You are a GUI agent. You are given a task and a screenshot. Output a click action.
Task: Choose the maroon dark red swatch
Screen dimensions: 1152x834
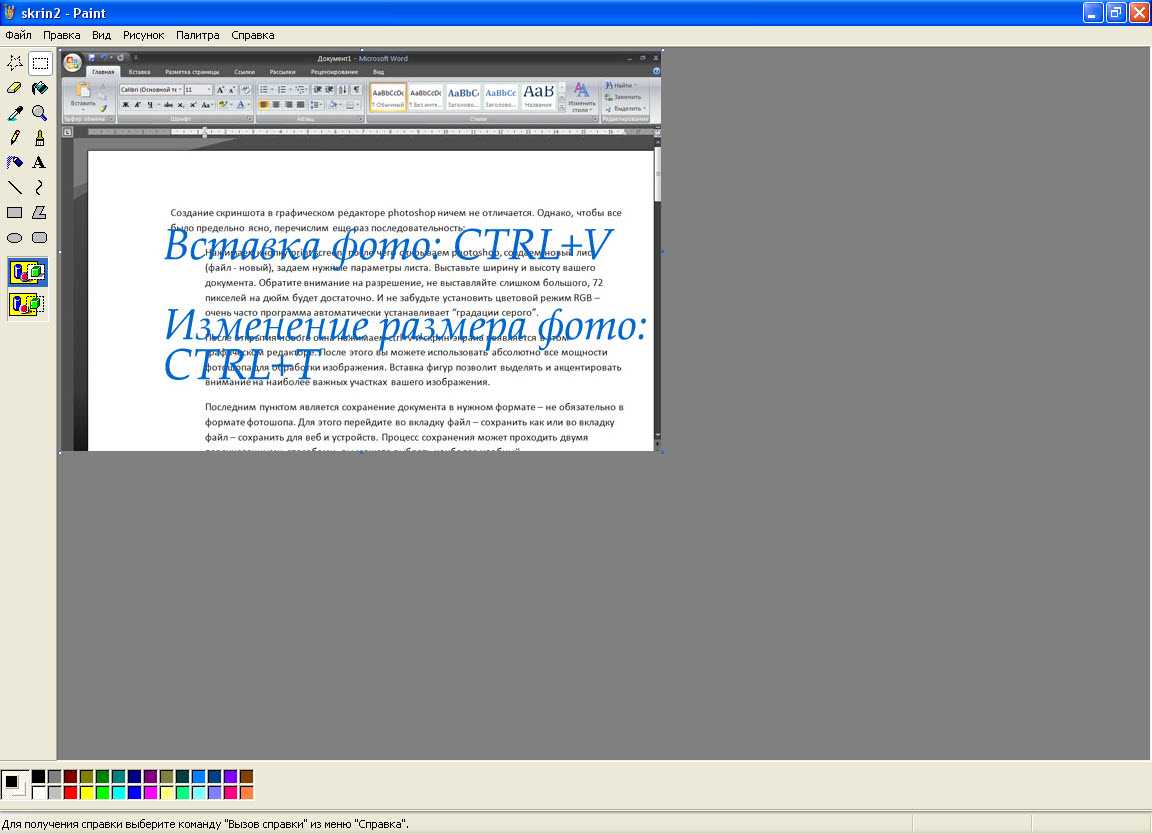(71, 777)
